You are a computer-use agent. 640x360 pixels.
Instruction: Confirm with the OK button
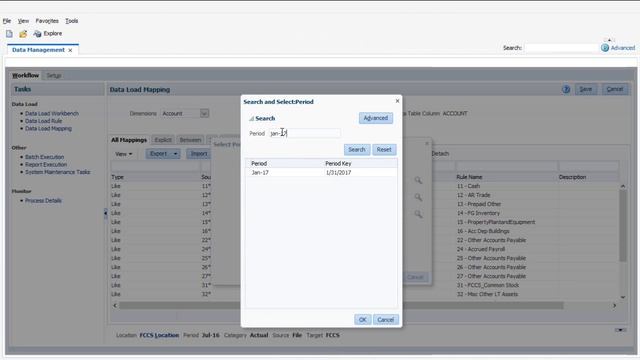point(362,320)
